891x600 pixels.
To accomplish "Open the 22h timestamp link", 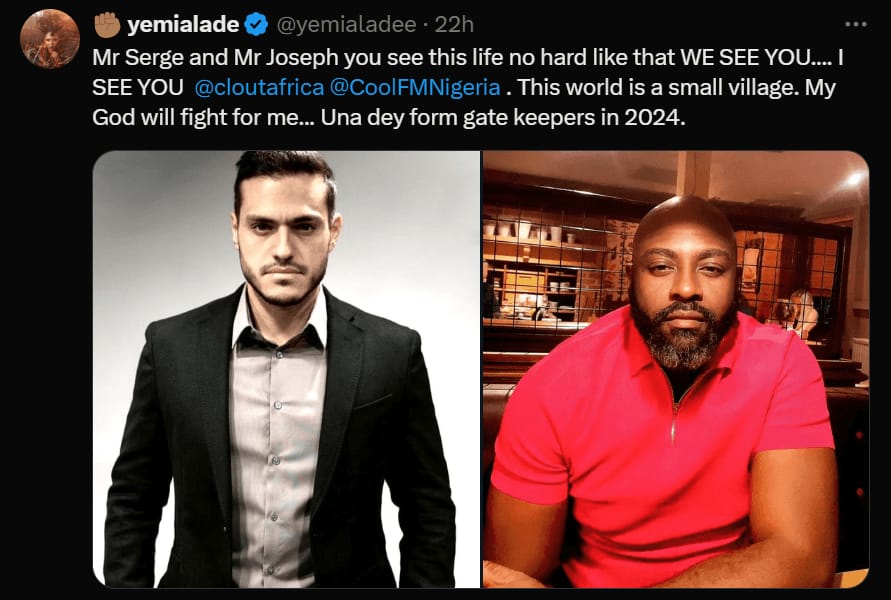I will click(x=454, y=24).
